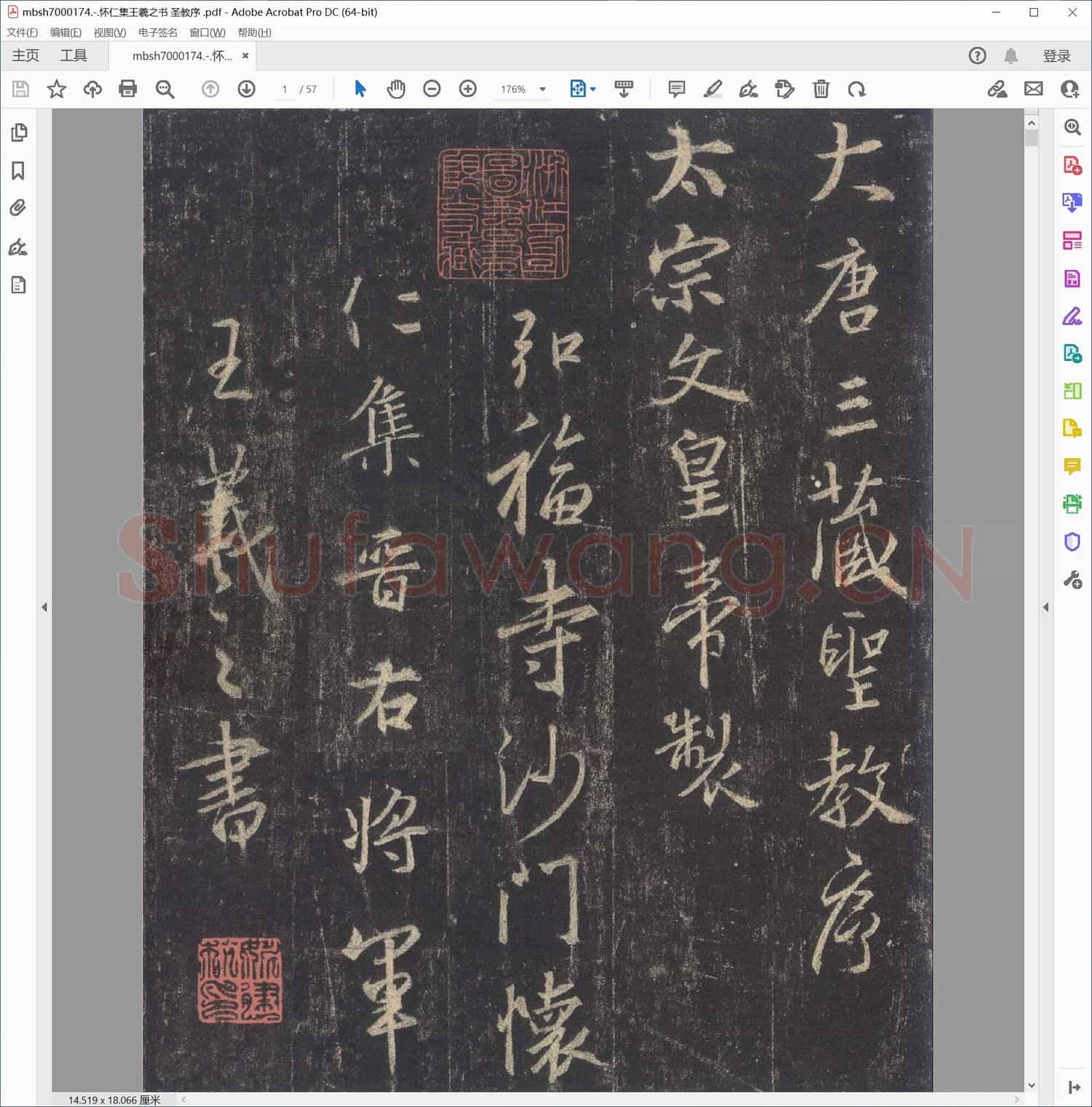Activate the highlight text tool
1092x1107 pixels.
pyautogui.click(x=713, y=89)
